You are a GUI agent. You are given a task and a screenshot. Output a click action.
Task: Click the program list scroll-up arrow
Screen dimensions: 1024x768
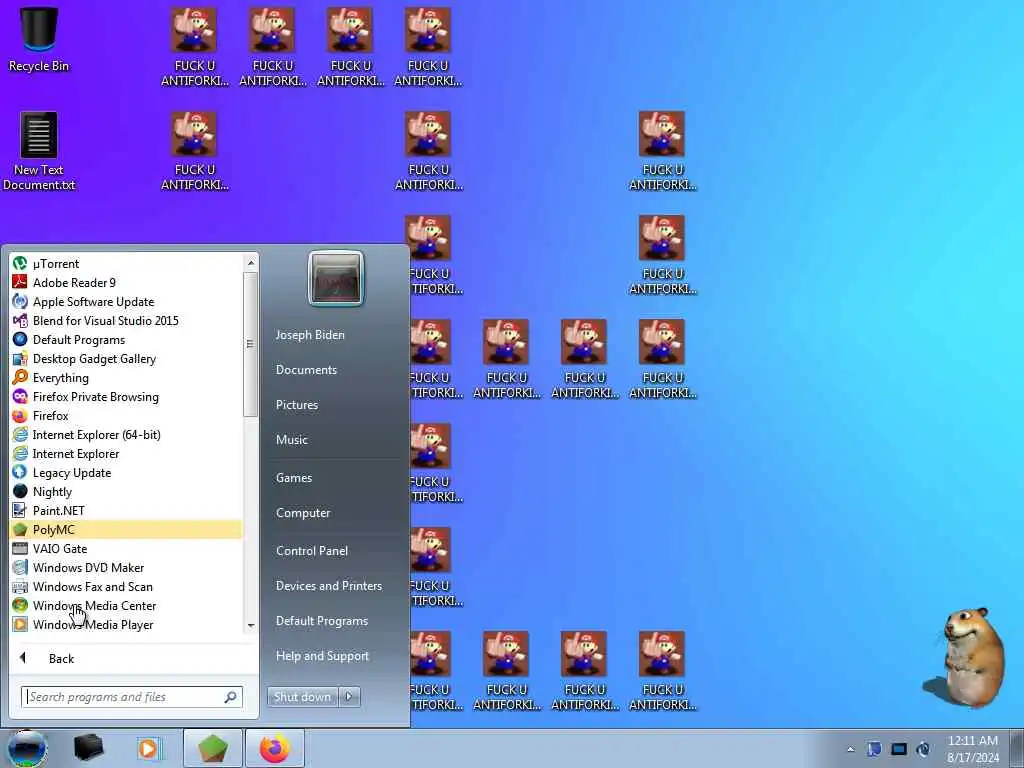[251, 263]
